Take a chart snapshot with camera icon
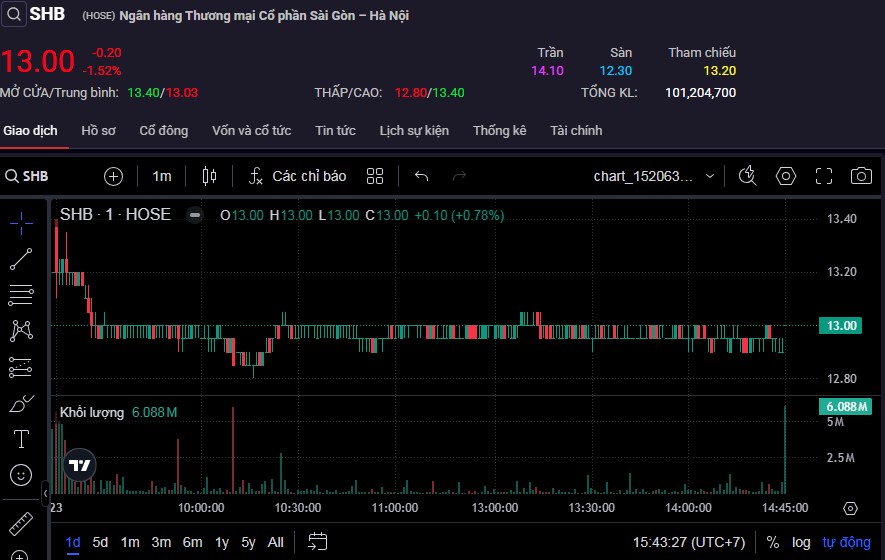 [x=860, y=176]
